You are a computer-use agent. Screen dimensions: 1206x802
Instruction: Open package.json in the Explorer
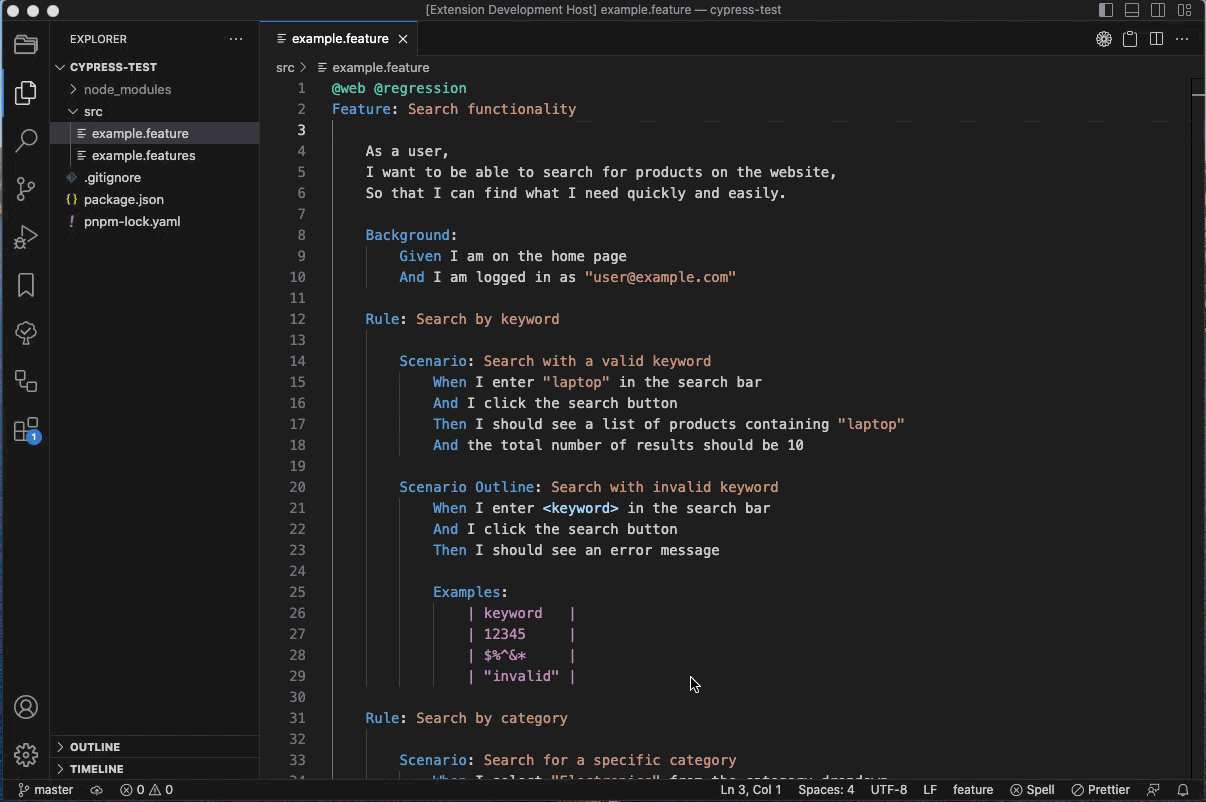[155, 199]
